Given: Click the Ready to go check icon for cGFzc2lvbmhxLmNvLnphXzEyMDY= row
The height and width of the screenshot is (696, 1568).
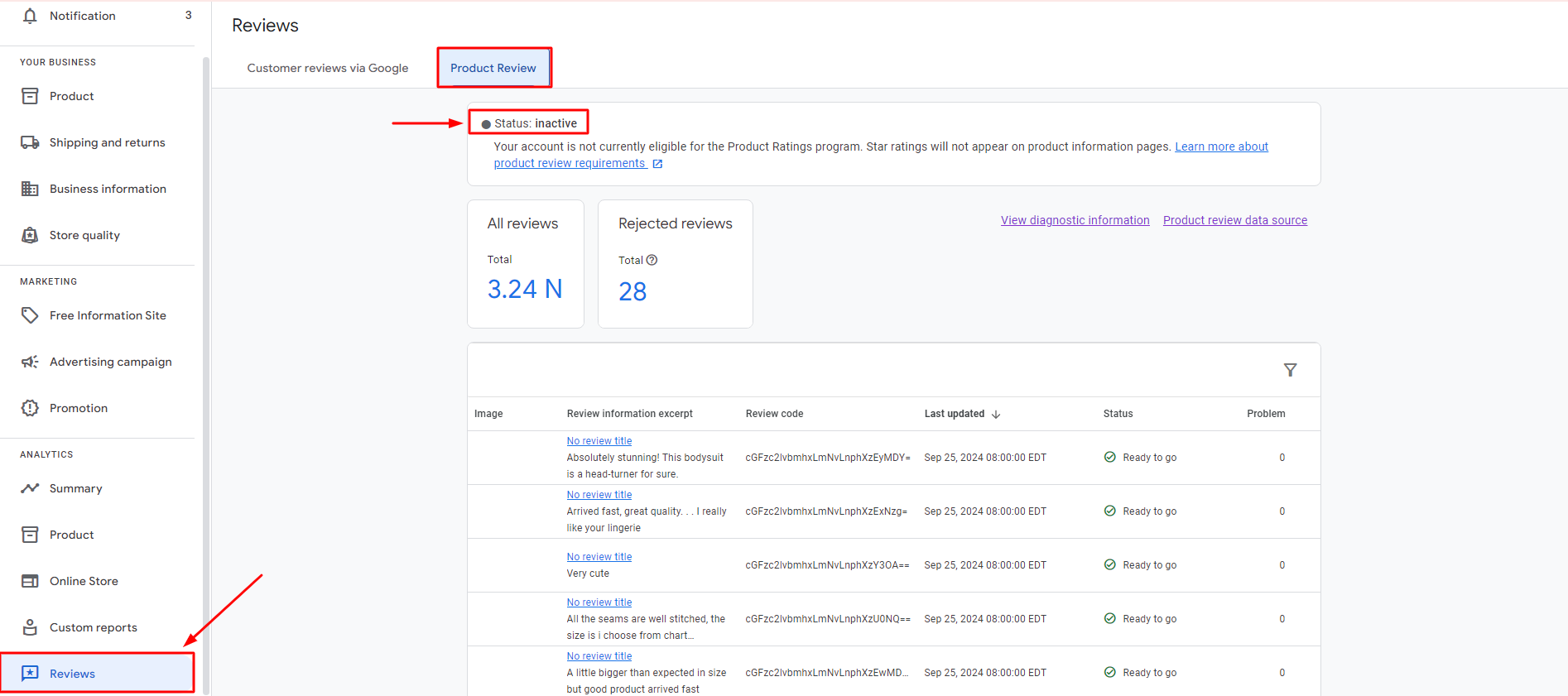Looking at the screenshot, I should coord(1109,457).
